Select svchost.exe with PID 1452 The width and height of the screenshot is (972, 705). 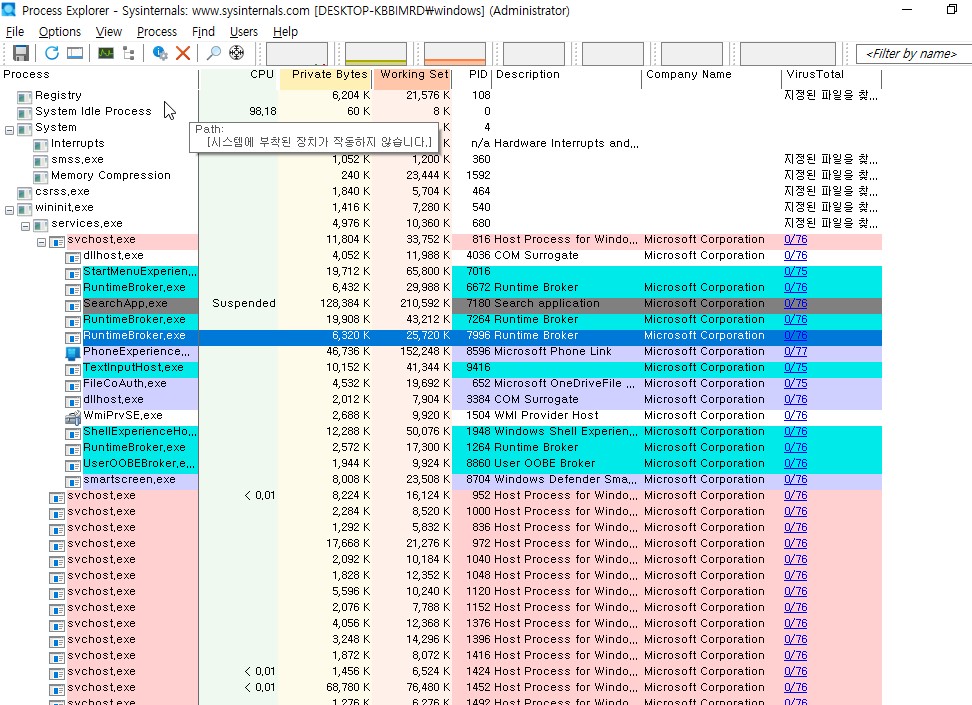pyautogui.click(x=441, y=688)
